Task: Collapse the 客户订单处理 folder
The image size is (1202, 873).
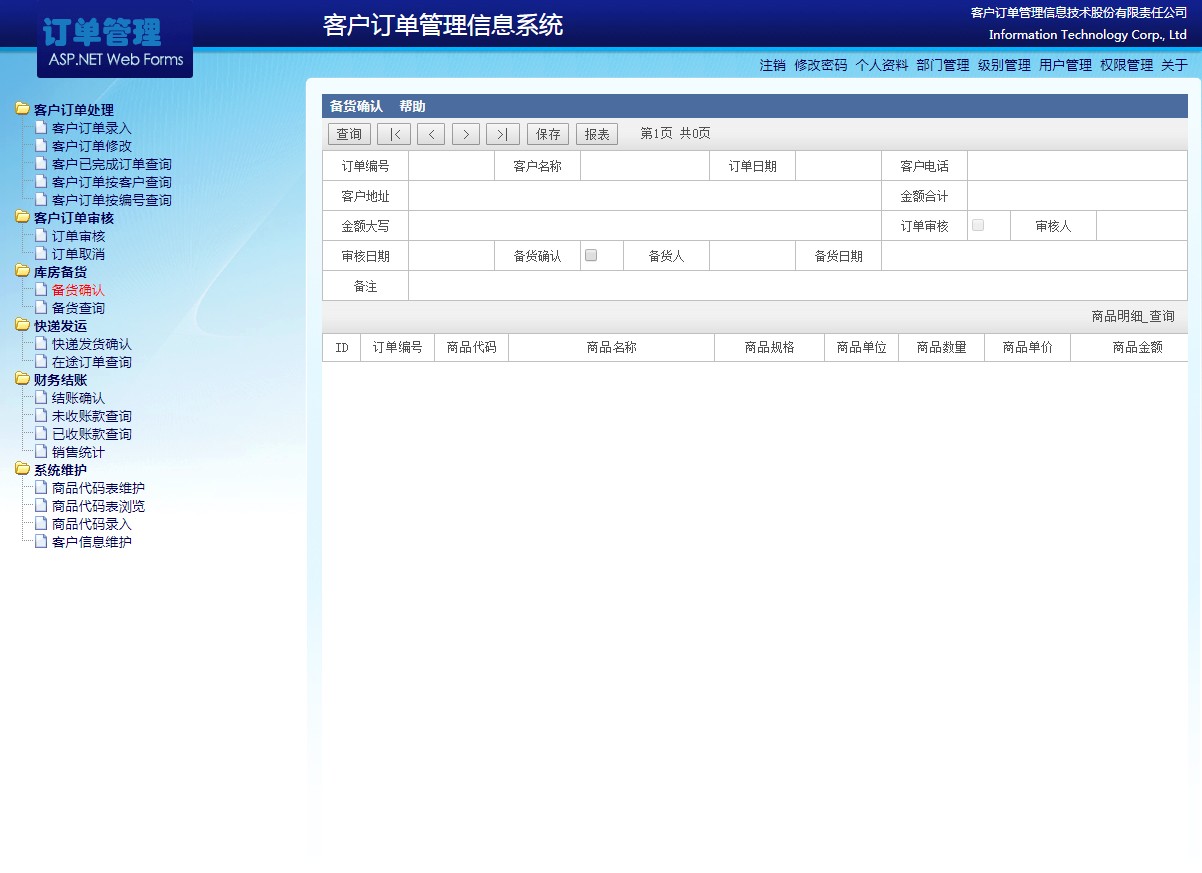Action: 22,110
